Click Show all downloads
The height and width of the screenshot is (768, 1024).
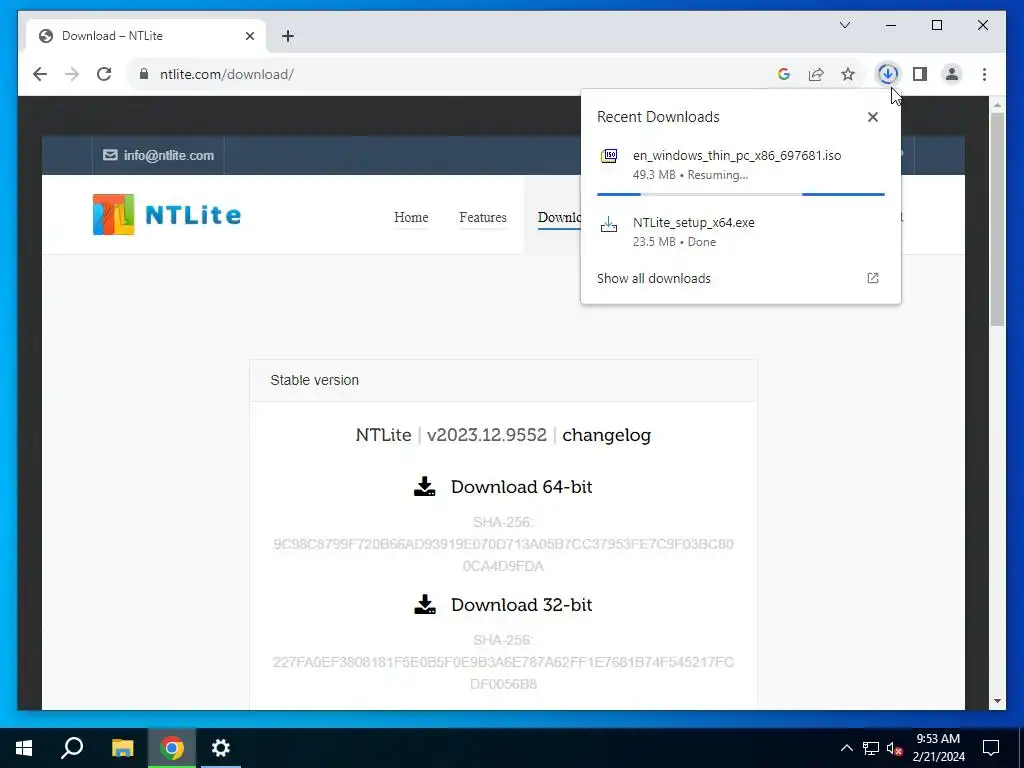point(653,278)
